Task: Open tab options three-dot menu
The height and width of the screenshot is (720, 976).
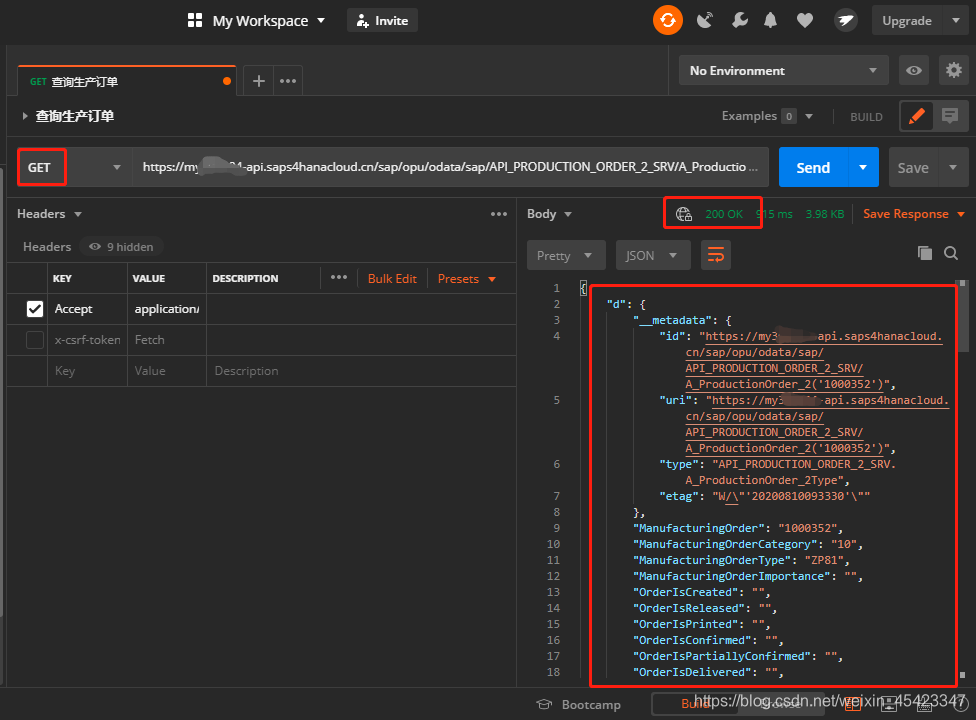Action: click(x=288, y=81)
